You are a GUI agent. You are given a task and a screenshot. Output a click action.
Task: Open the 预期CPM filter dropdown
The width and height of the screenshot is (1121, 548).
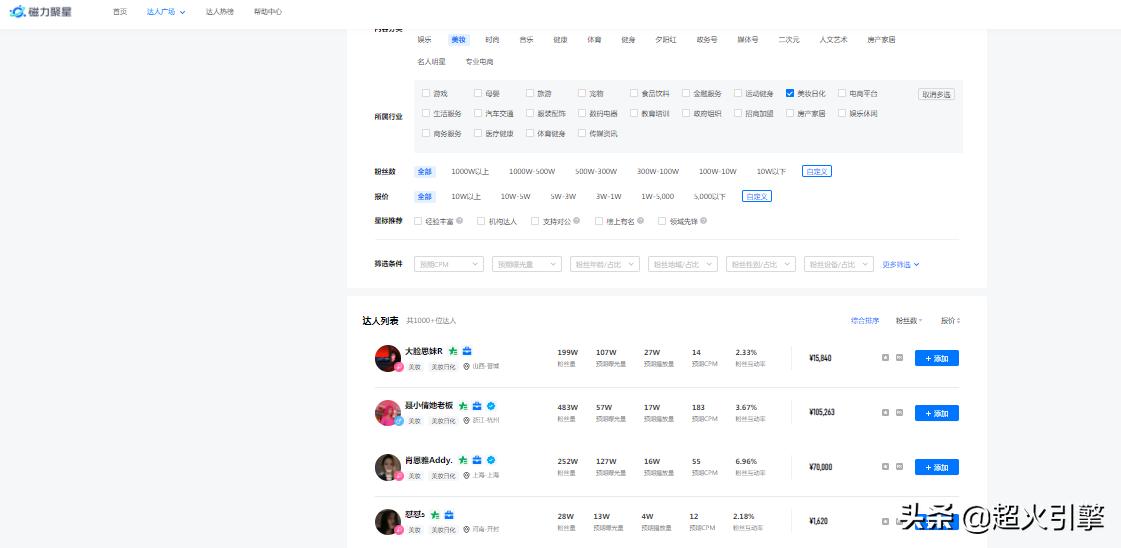tap(449, 264)
